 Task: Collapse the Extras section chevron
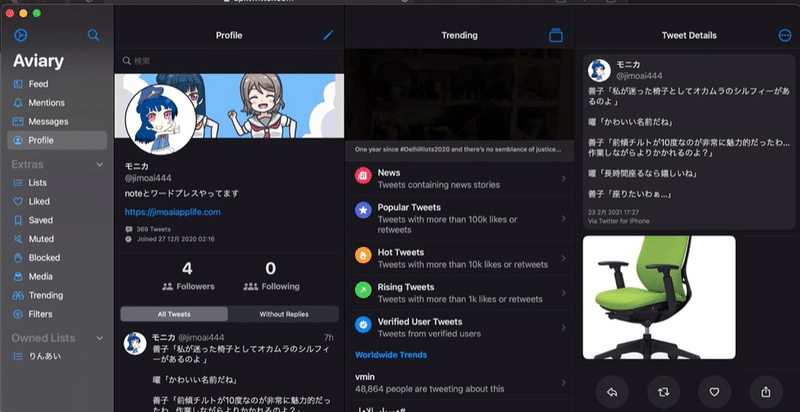pos(99,165)
